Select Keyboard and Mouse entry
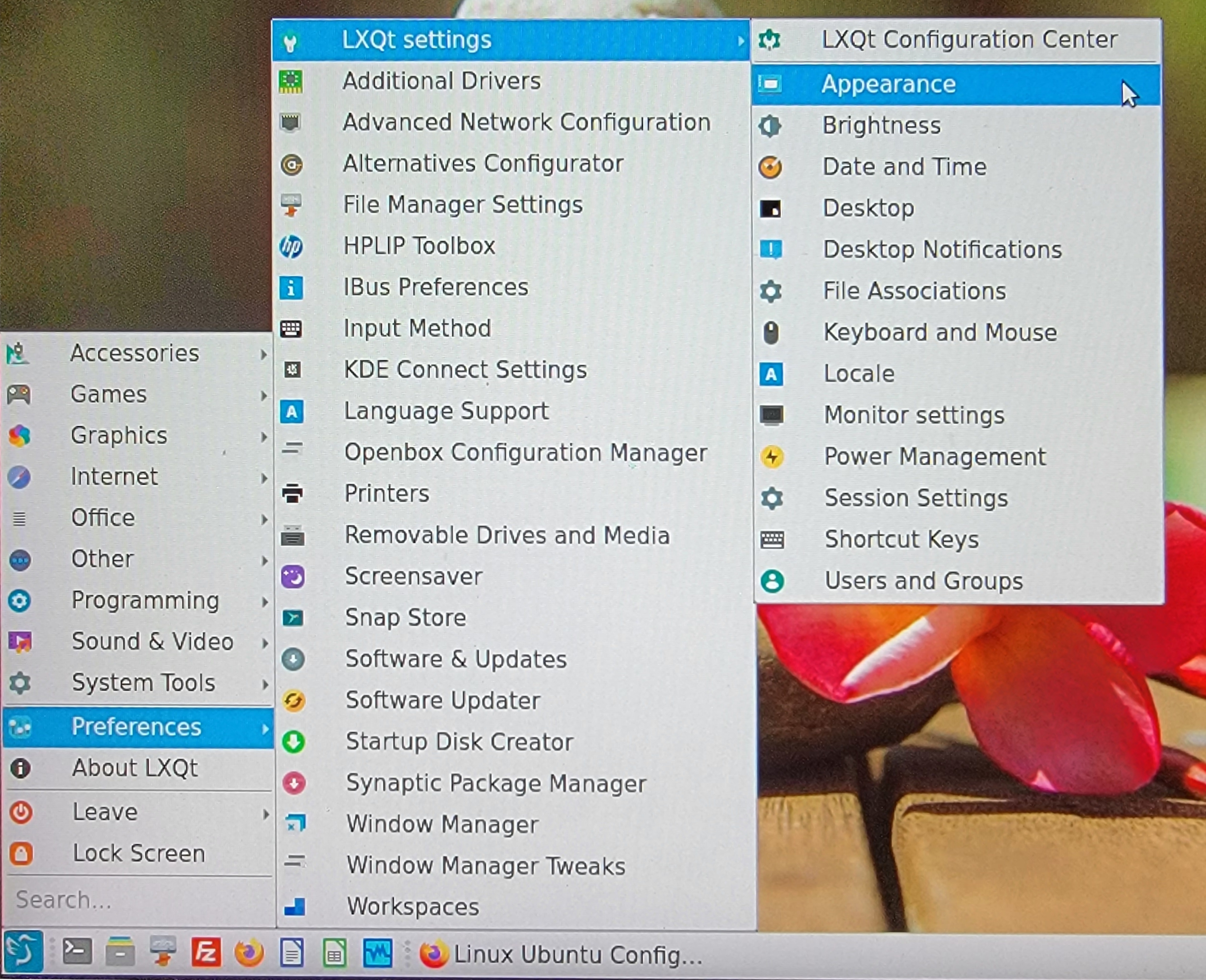Viewport: 1206px width, 980px height. pyautogui.click(x=940, y=332)
